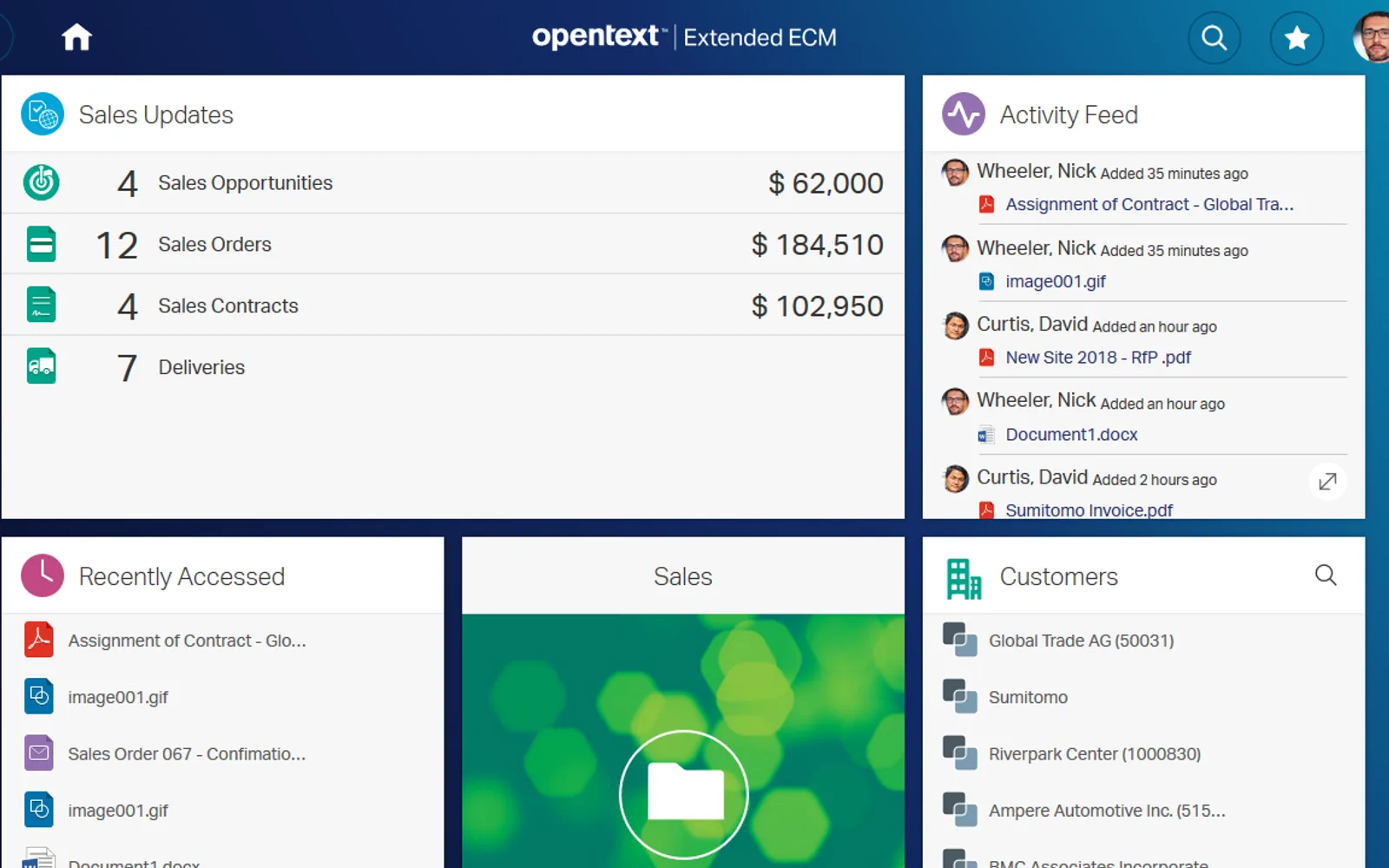Open the Sales Contracts row

click(x=452, y=306)
